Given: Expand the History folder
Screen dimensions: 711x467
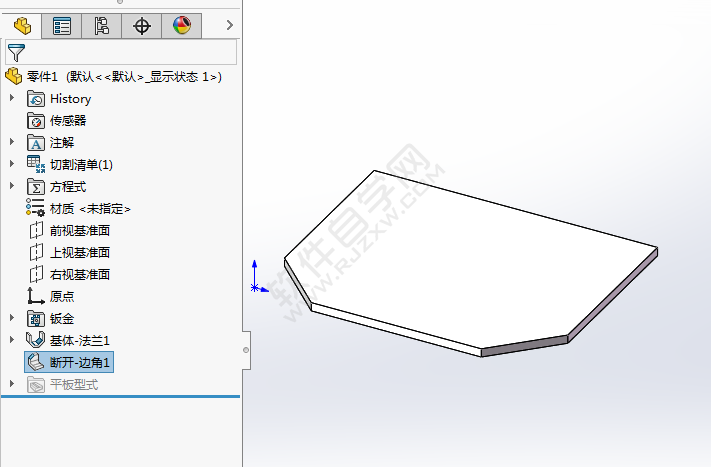Looking at the screenshot, I should tap(12, 98).
